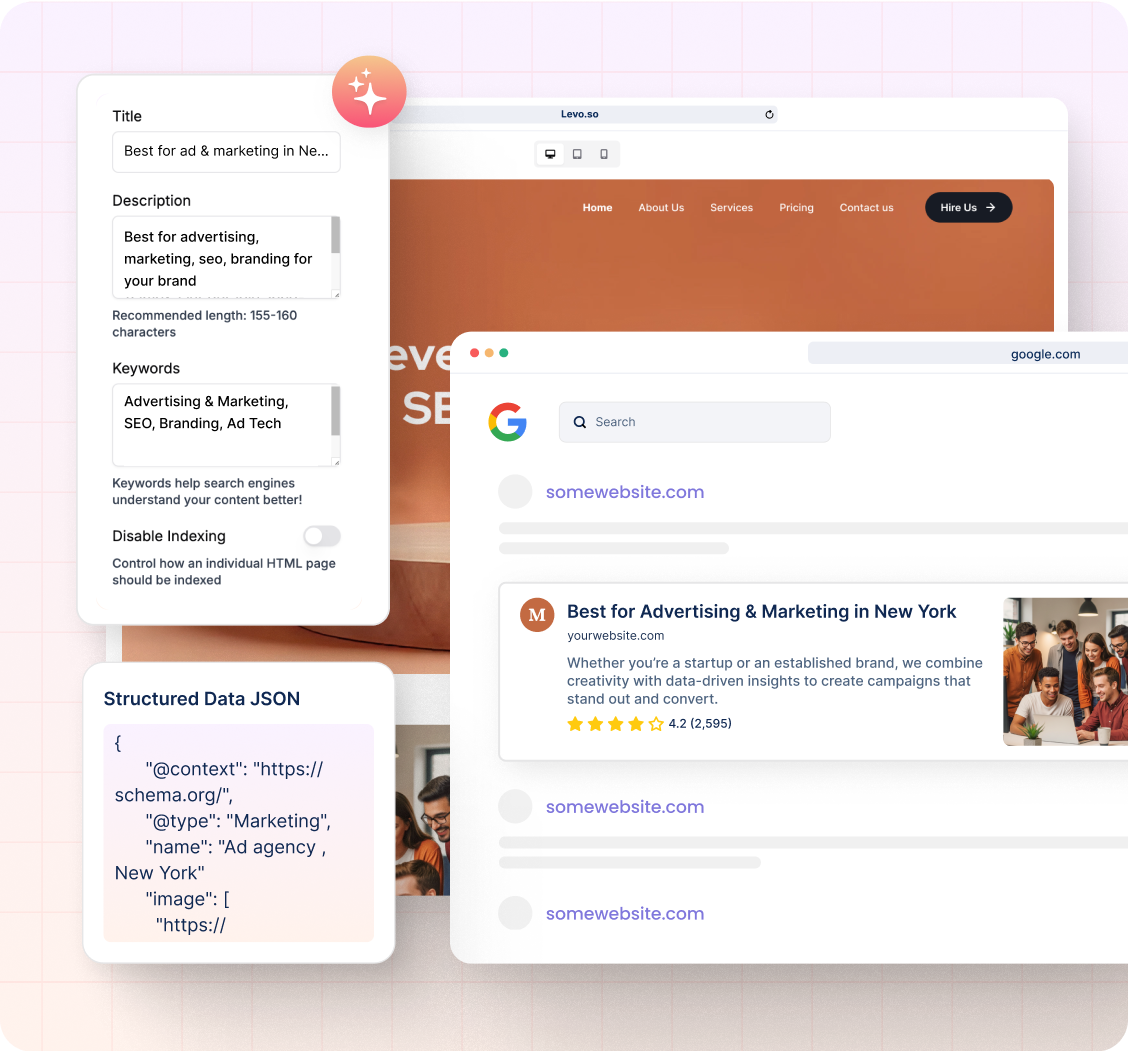1128x1051 pixels.
Task: Open the Services nav item
Action: click(731, 208)
